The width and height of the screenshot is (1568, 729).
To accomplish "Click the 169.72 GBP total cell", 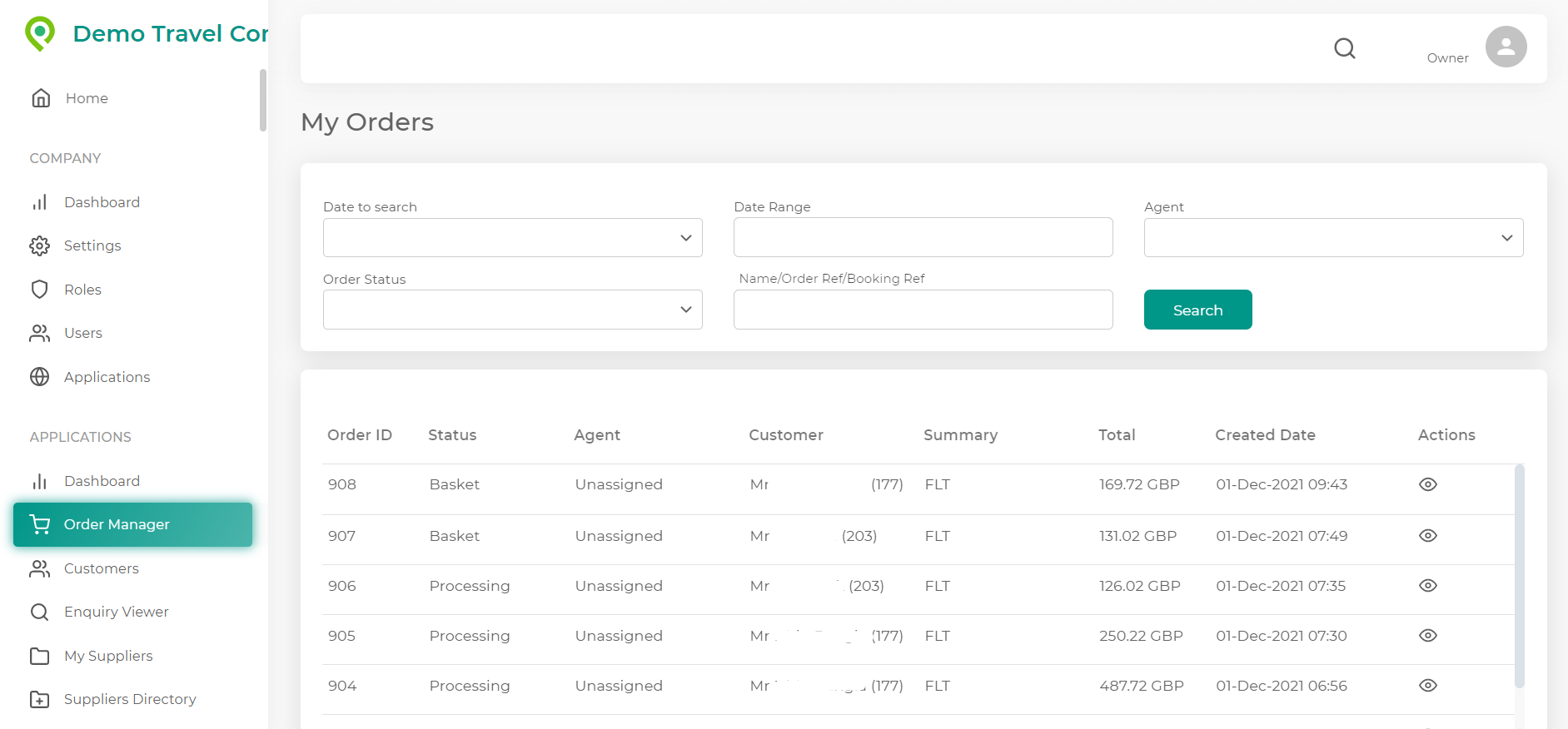I will (1139, 484).
